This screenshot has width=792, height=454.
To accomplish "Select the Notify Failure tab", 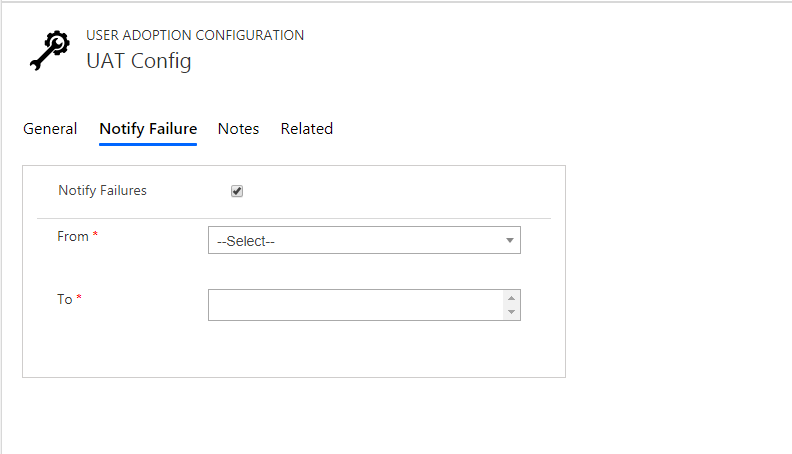I will click(148, 129).
